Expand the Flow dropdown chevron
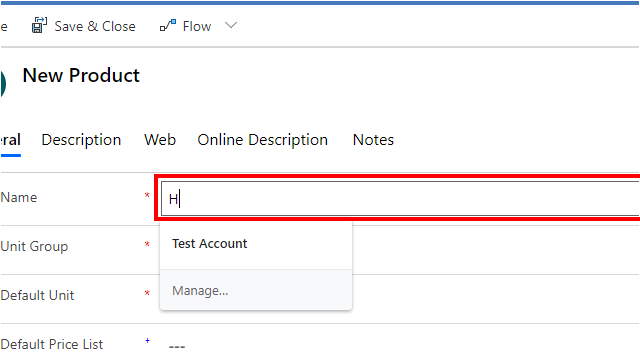The width and height of the screenshot is (640, 360). (231, 26)
